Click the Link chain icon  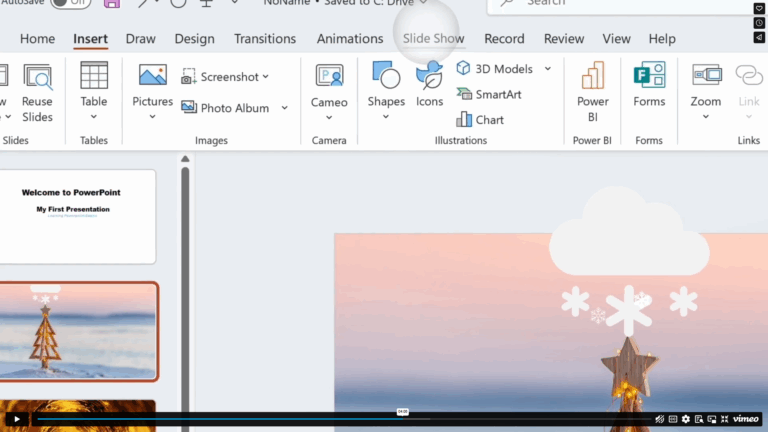(x=748, y=75)
